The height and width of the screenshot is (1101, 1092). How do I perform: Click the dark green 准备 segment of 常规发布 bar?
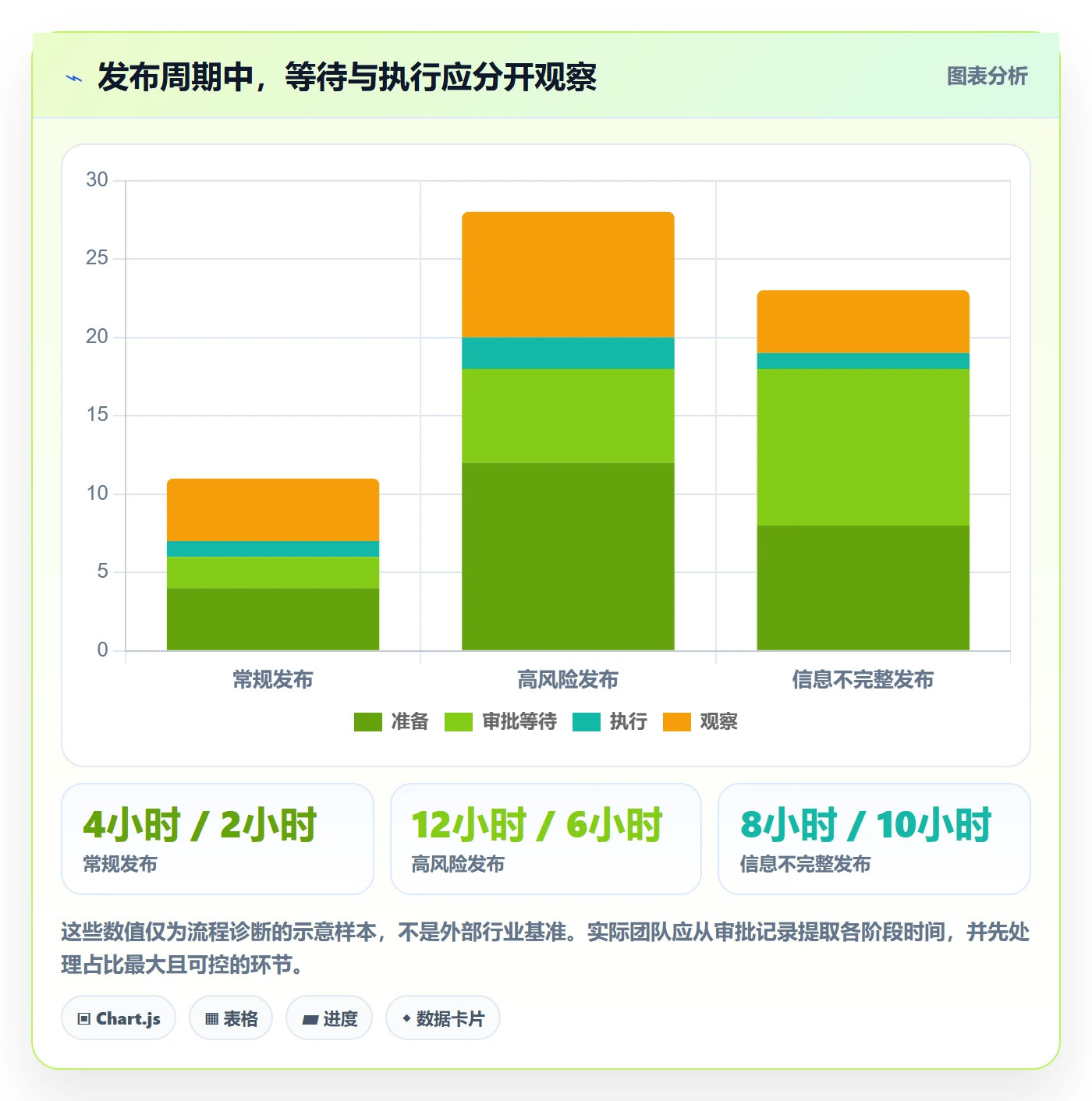pos(273,619)
